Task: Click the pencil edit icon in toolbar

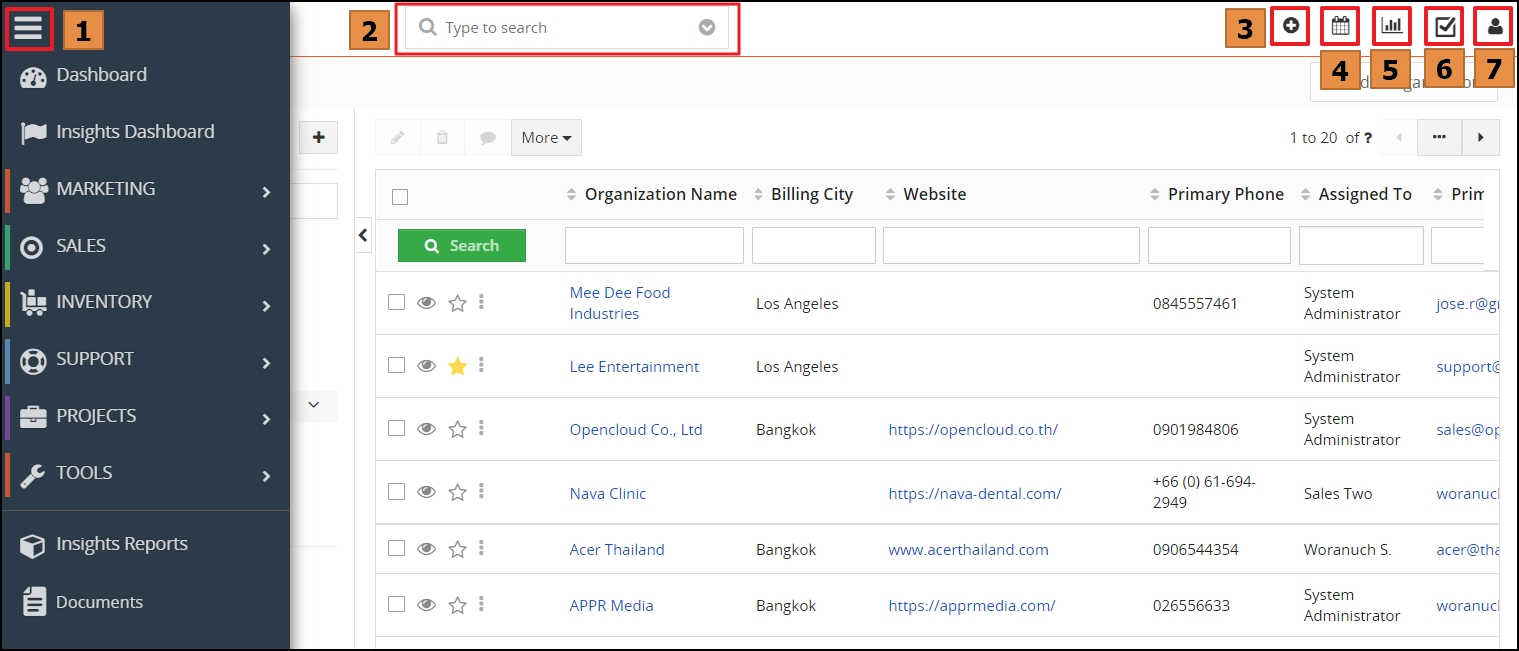Action: [x=398, y=138]
